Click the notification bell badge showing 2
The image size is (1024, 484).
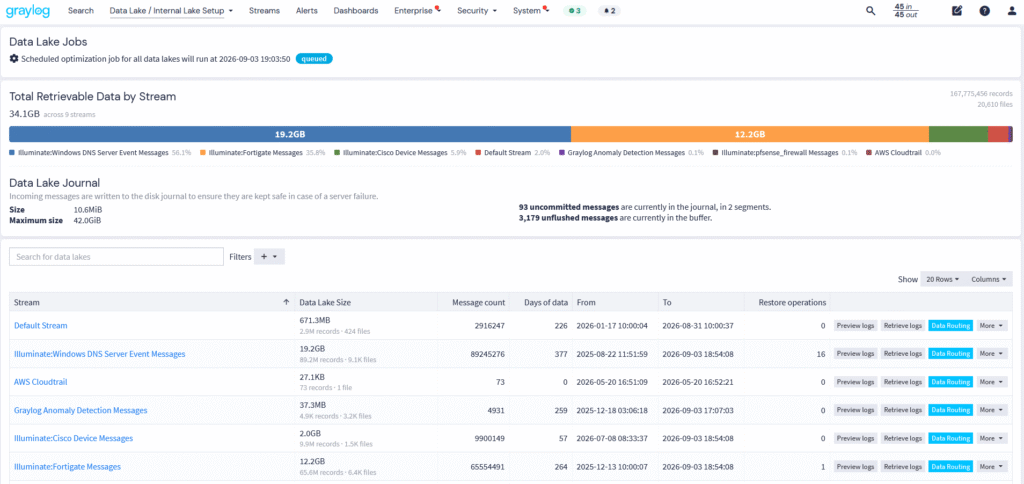[x=609, y=11]
